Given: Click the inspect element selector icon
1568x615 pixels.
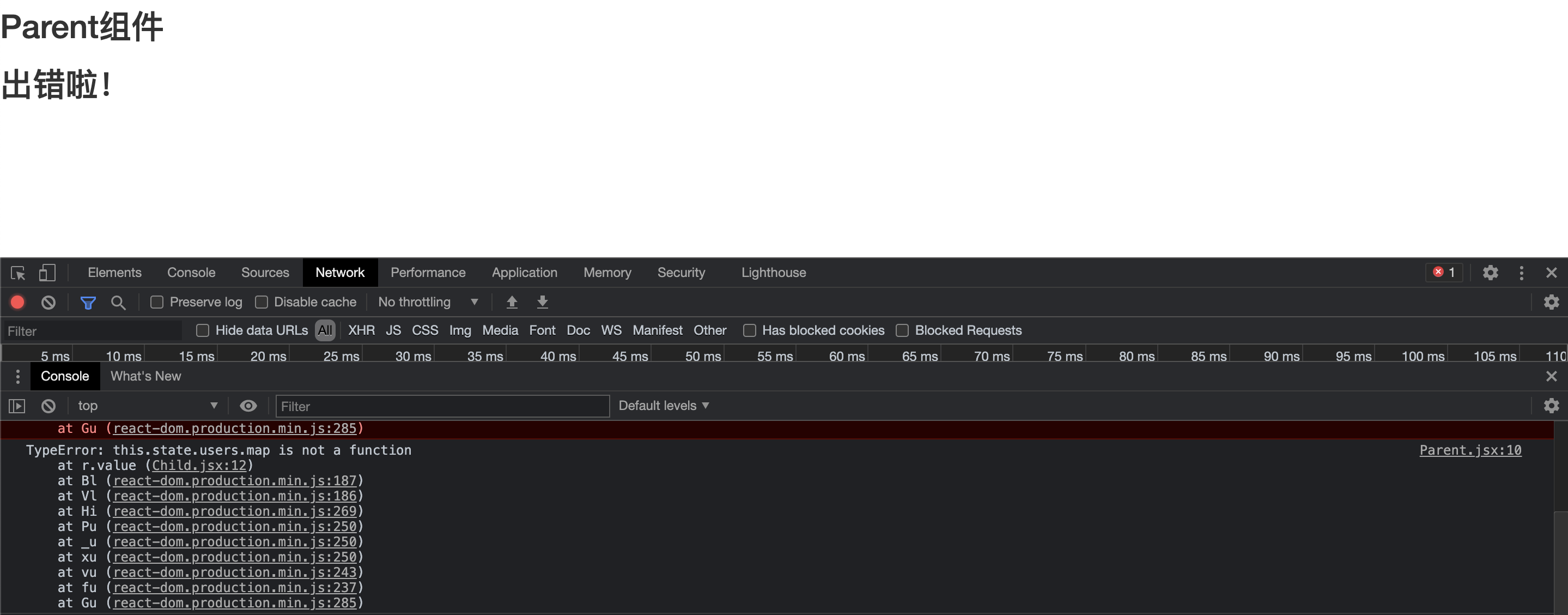Looking at the screenshot, I should tap(19, 273).
